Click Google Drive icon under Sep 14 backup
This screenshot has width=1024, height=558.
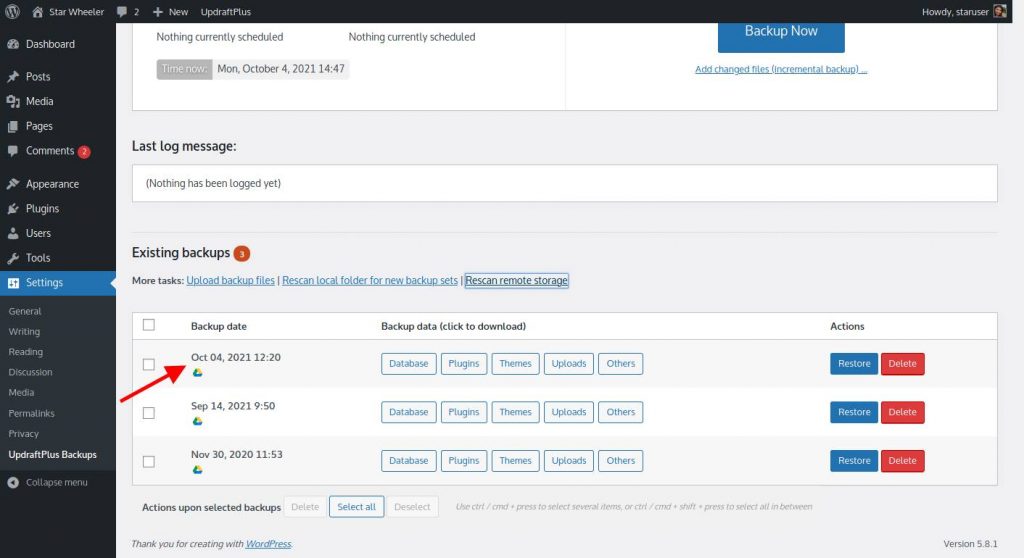click(197, 421)
